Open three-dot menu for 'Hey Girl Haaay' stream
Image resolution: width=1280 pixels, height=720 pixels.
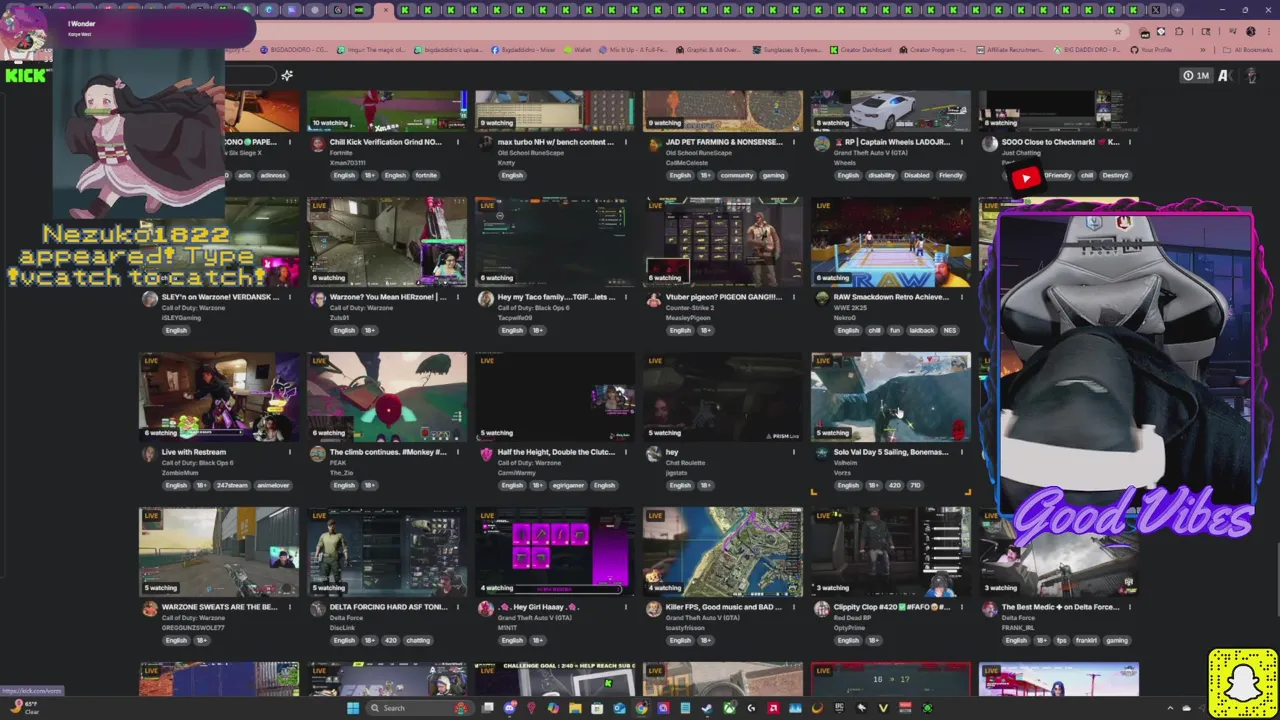point(626,607)
